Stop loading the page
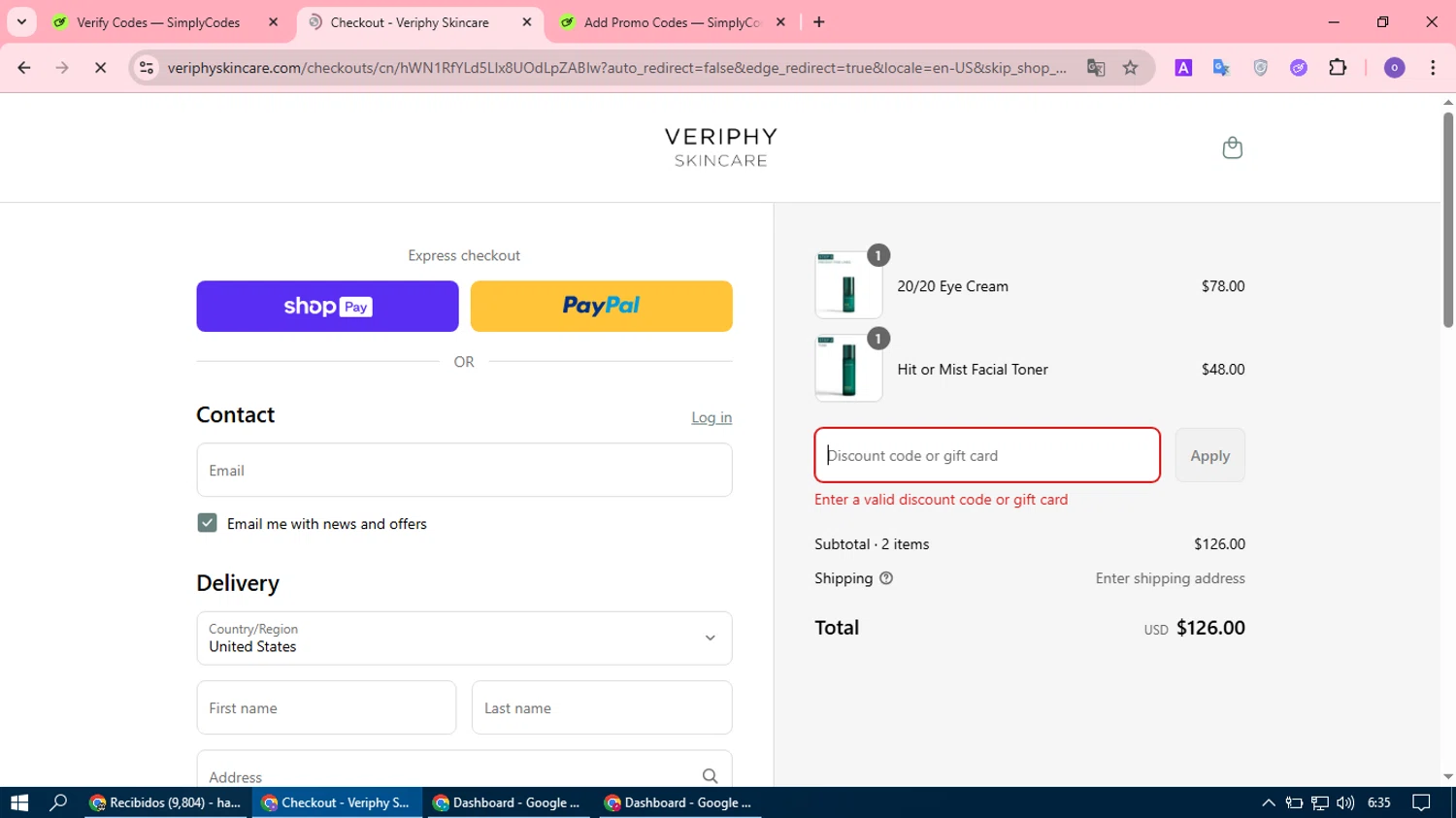The image size is (1456, 818). (100, 68)
